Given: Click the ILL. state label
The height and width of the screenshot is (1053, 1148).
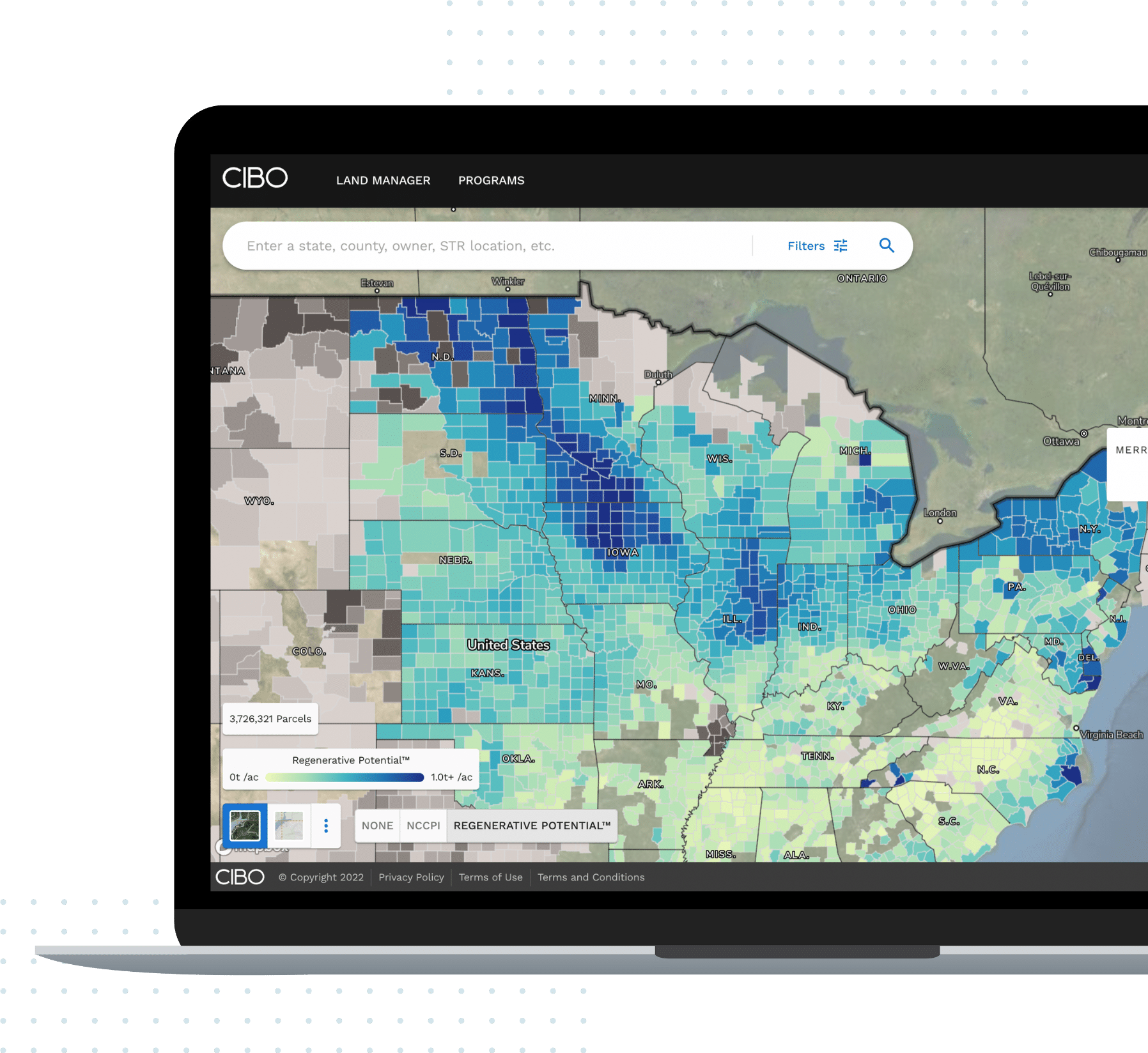Looking at the screenshot, I should click(733, 619).
